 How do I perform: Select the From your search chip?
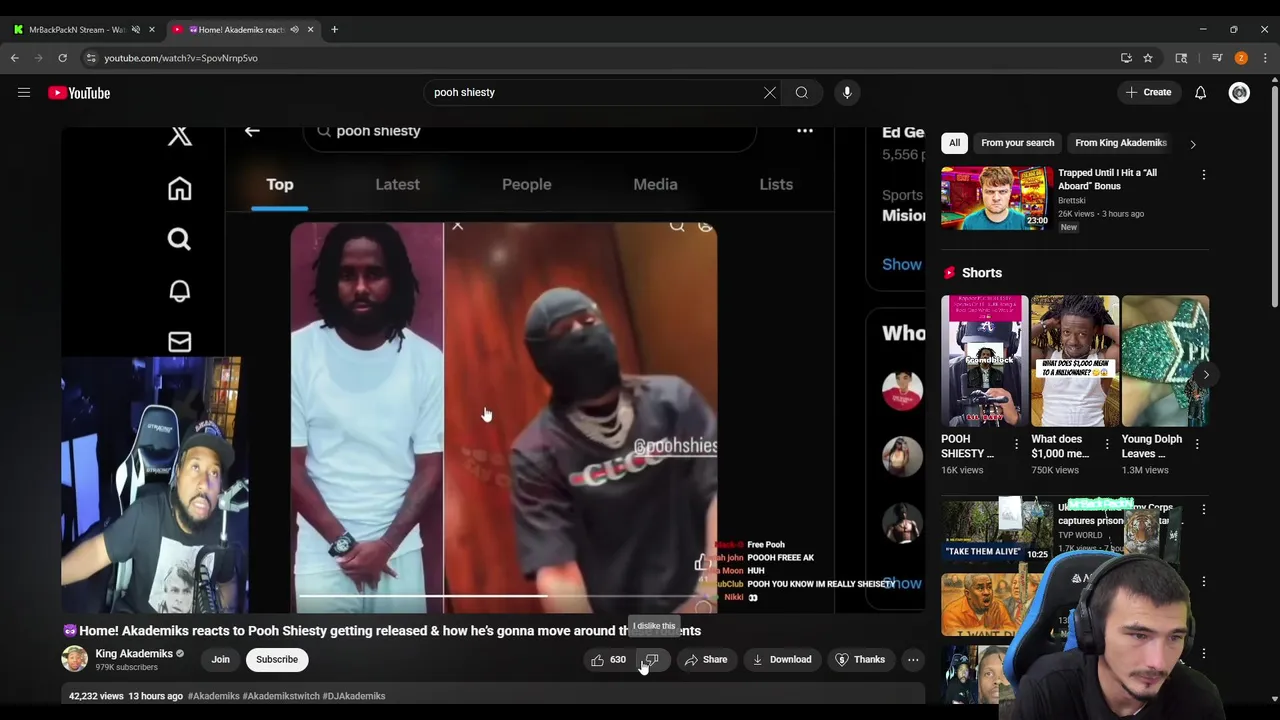click(x=1018, y=143)
